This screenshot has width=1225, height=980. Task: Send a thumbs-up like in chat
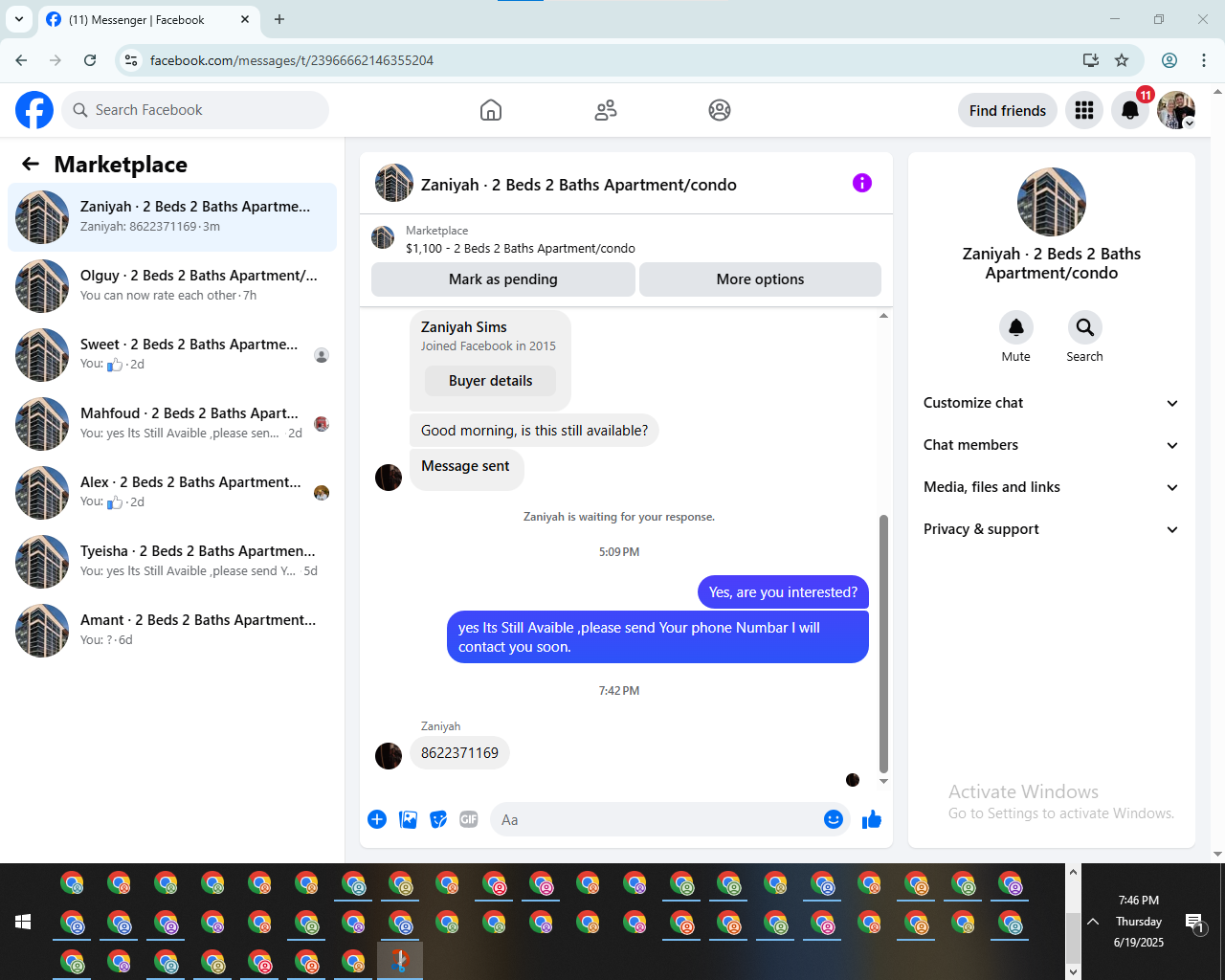(x=872, y=819)
